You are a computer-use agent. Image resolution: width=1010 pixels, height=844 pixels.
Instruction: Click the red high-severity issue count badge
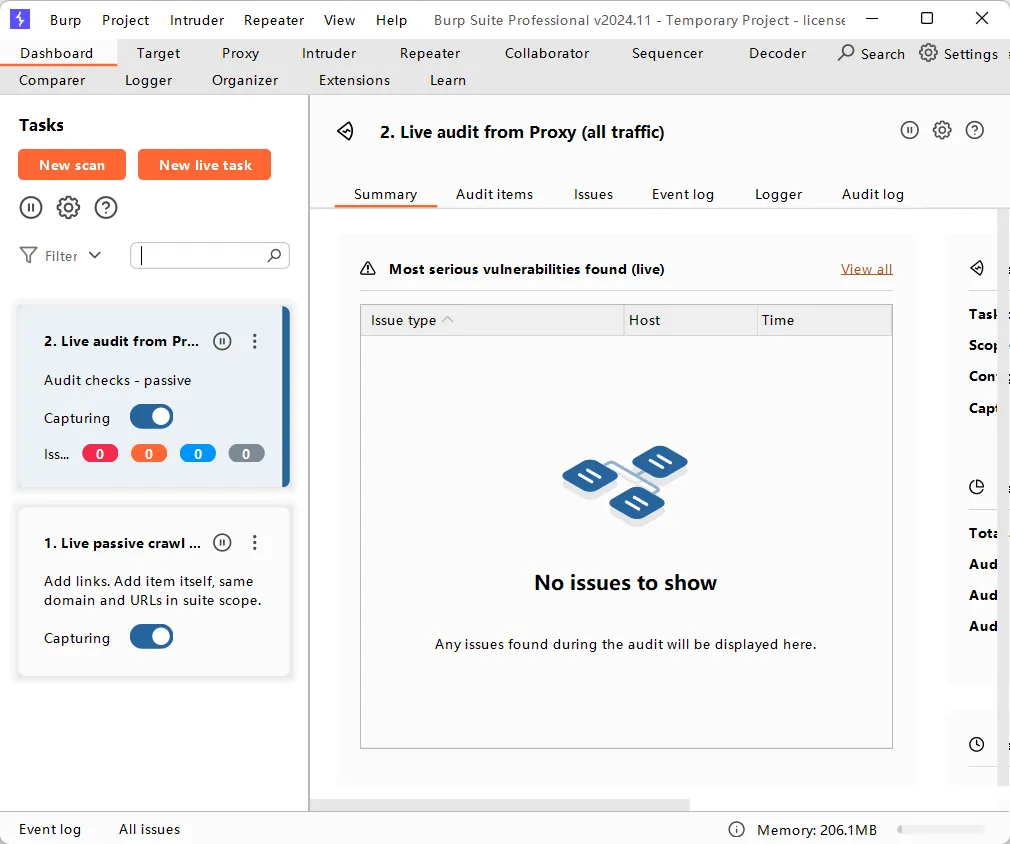click(x=100, y=454)
